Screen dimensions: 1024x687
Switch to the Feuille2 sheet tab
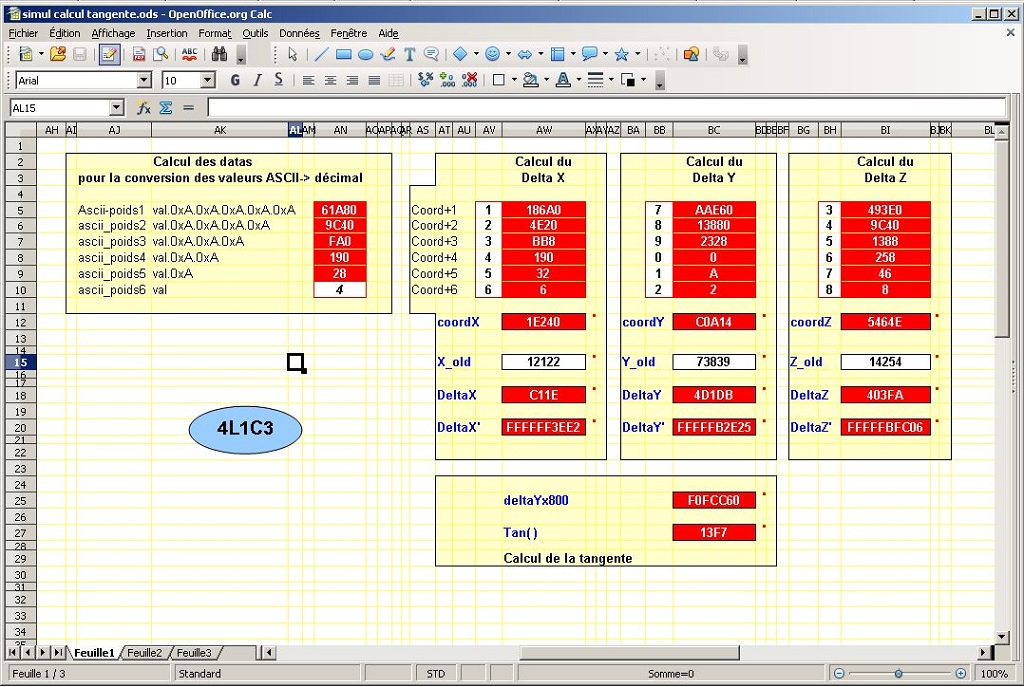point(144,653)
